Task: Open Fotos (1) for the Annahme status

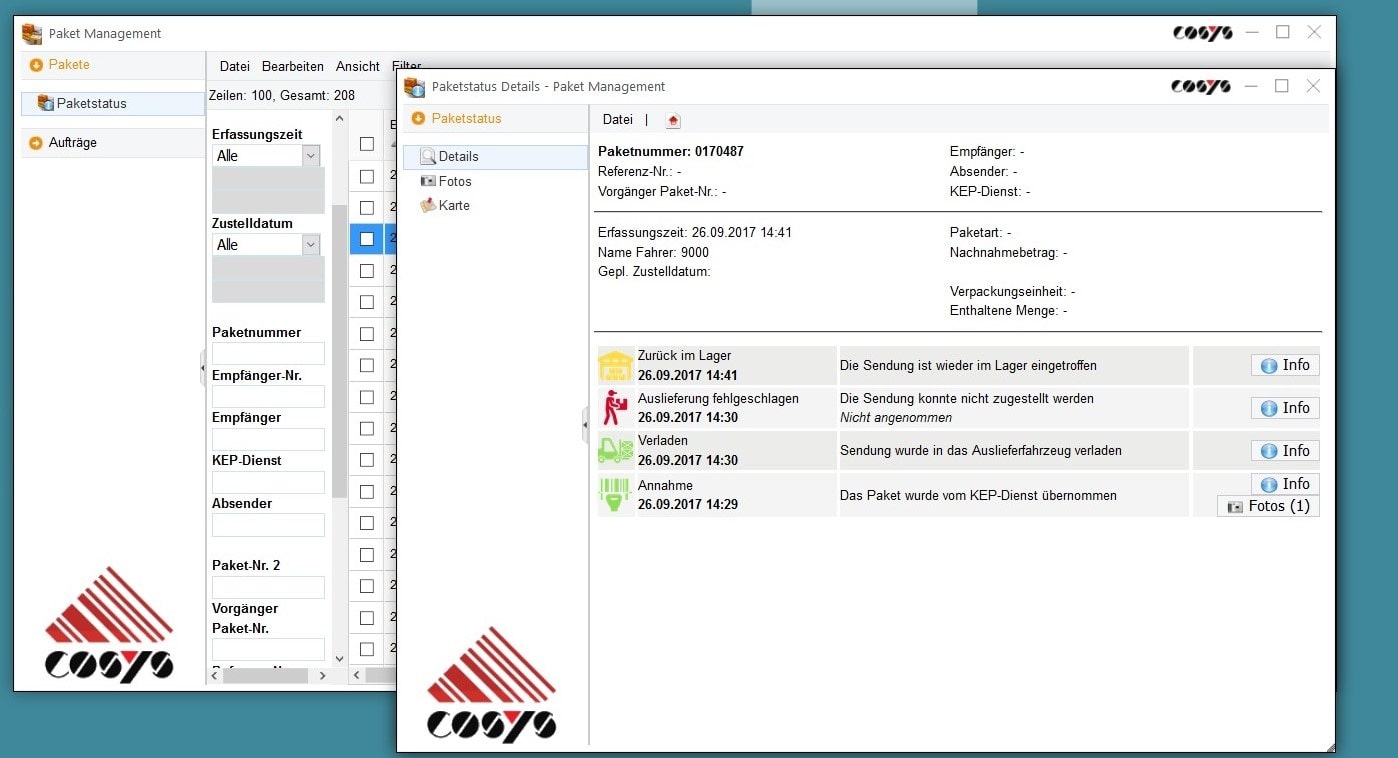Action: click(x=1268, y=506)
